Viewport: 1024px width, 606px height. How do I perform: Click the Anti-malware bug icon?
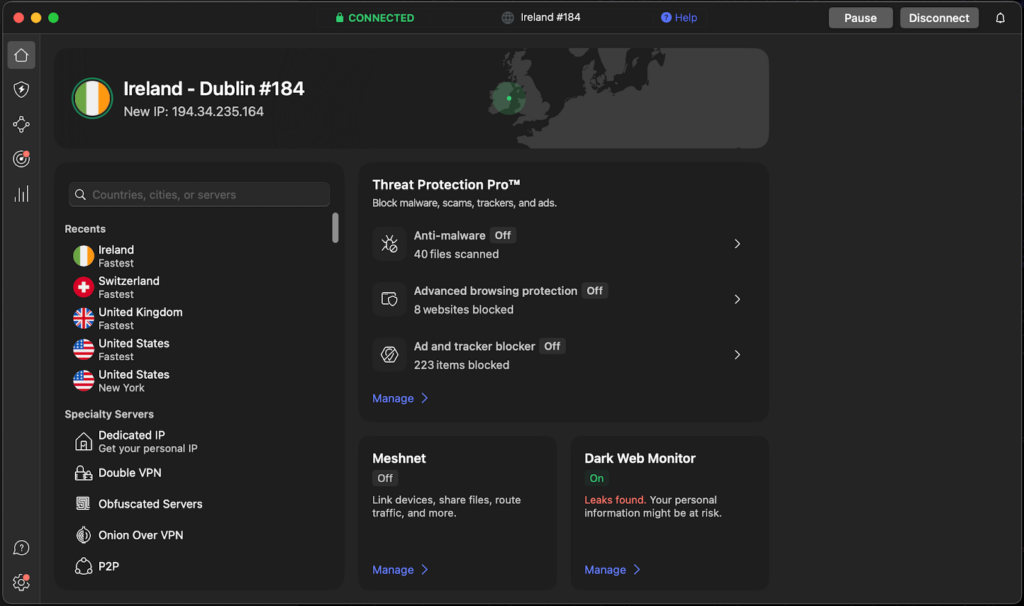(389, 244)
